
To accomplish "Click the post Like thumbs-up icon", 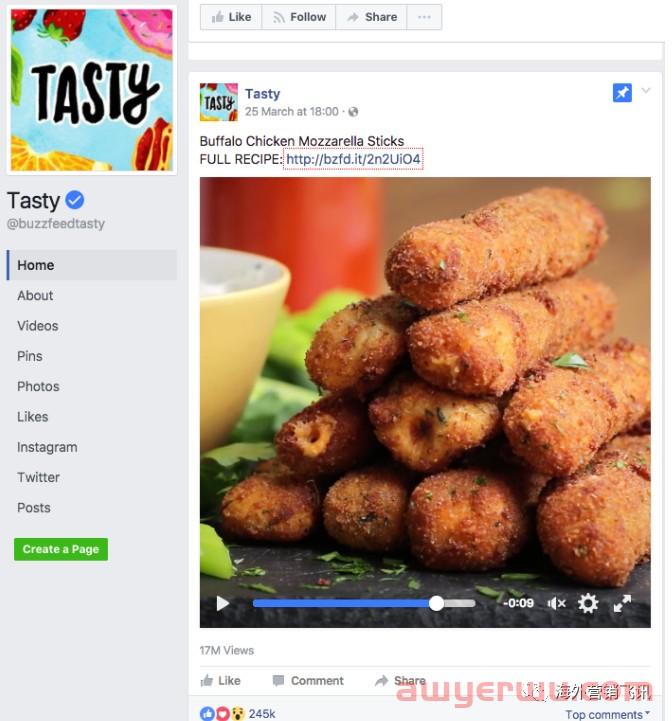I will (x=207, y=681).
